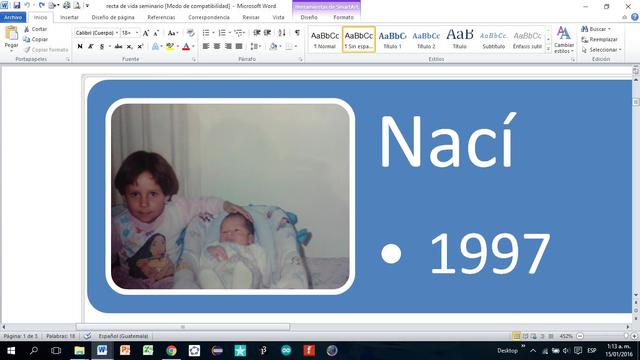Viewport: 640px width, 360px height.
Task: Click the bullets list icon
Action: (206, 33)
